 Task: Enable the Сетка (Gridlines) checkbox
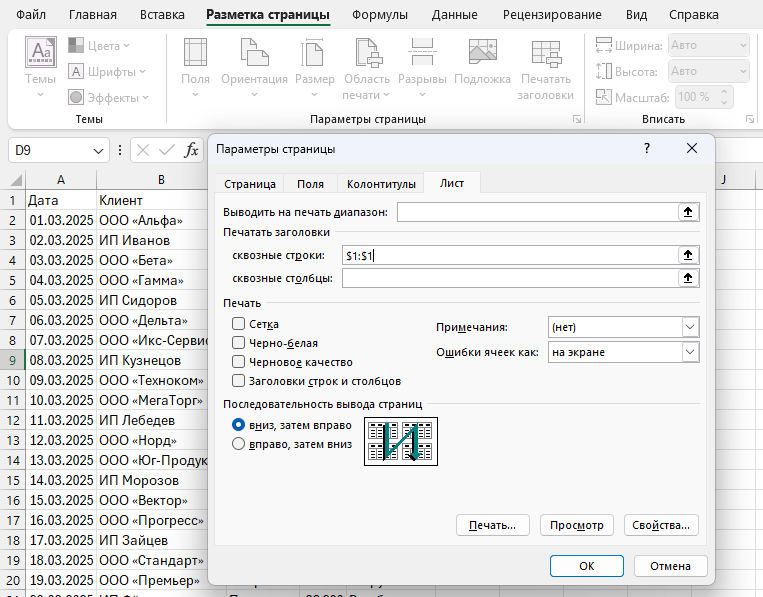pyautogui.click(x=239, y=324)
